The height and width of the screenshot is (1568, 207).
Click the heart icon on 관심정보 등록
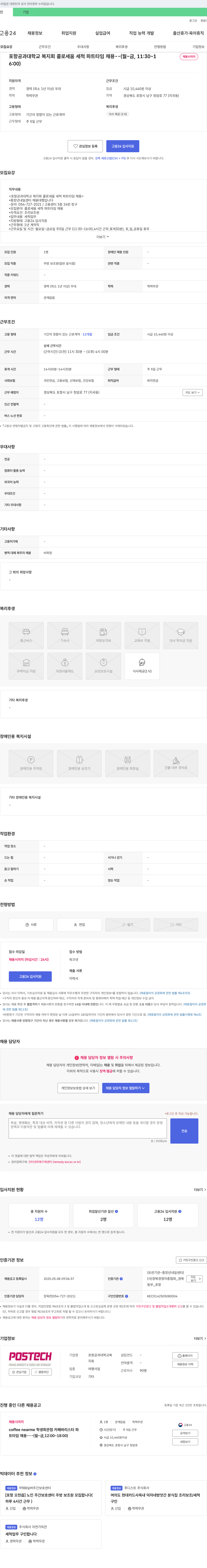[x=75, y=146]
